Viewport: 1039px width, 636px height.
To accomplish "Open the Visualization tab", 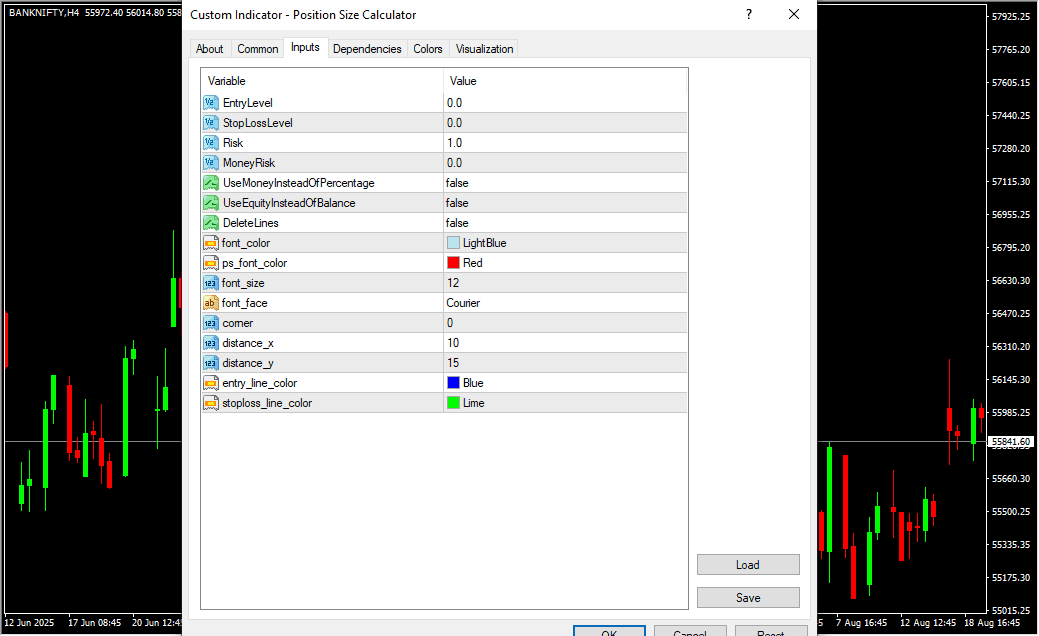I will 484,49.
